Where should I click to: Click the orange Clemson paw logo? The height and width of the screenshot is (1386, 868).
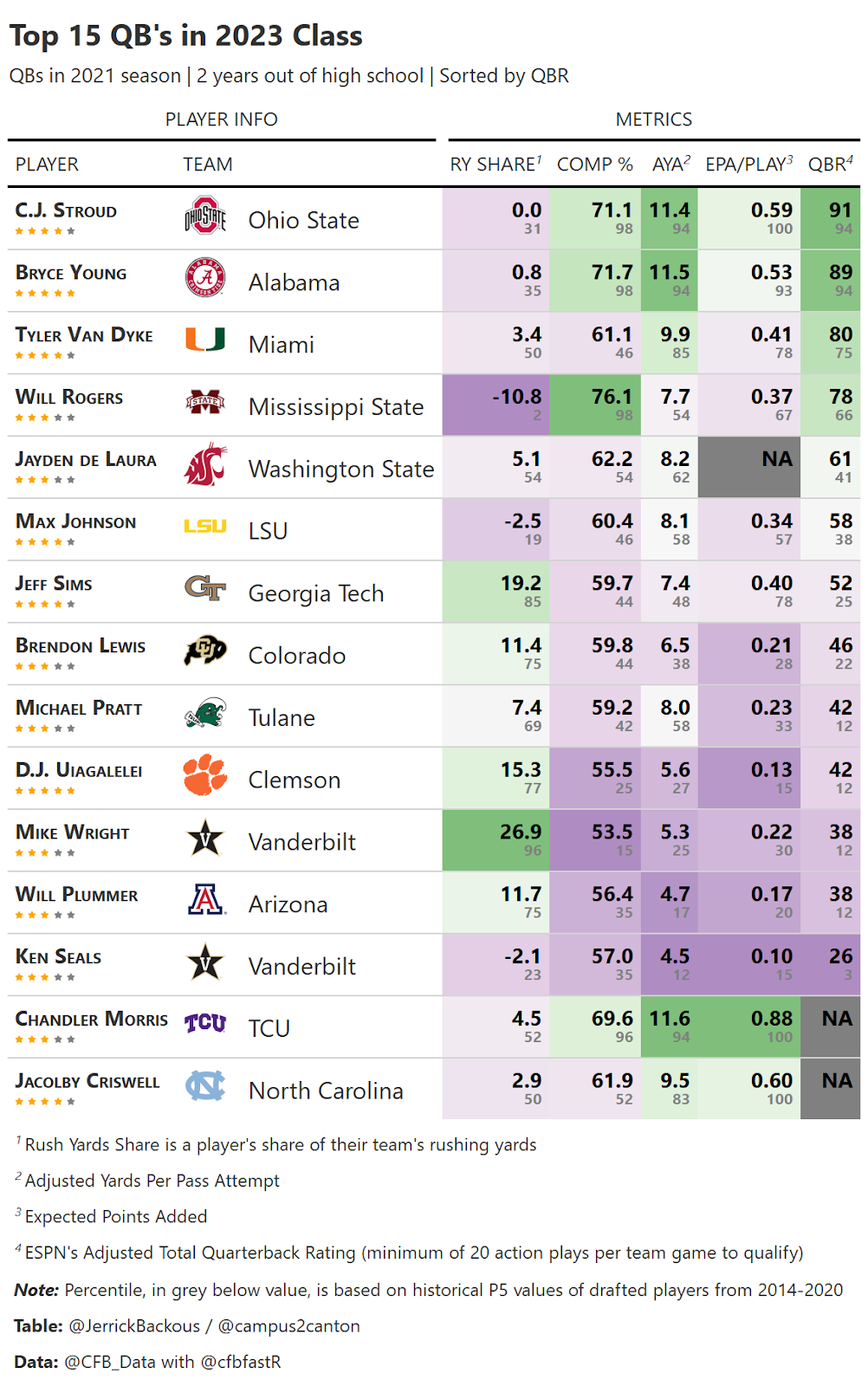coord(205,775)
